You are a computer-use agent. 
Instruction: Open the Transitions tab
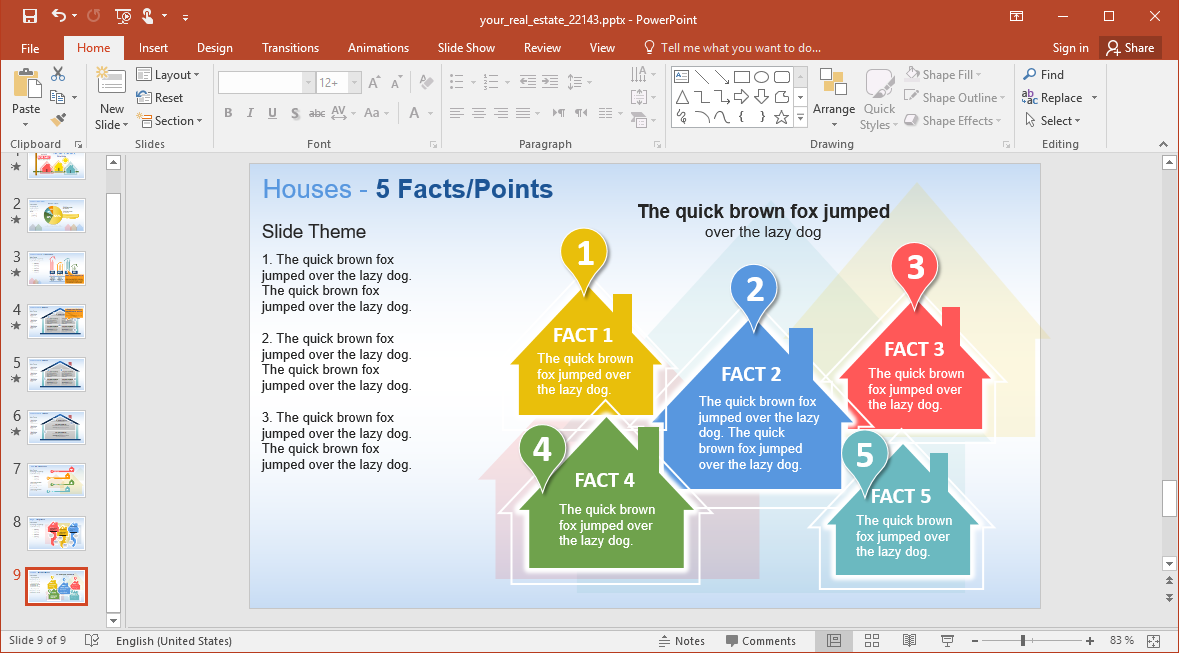point(290,48)
